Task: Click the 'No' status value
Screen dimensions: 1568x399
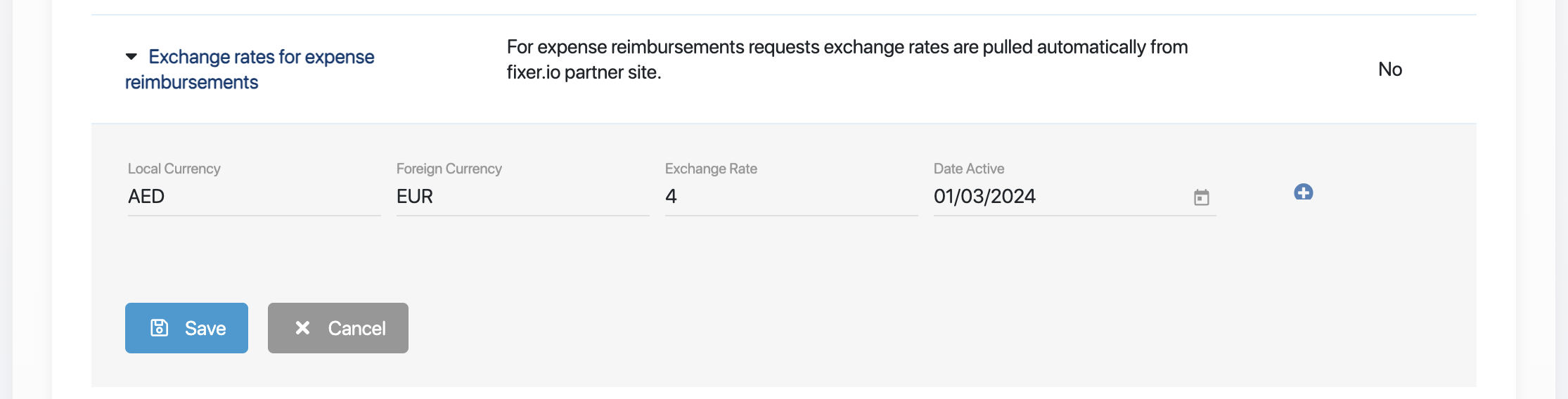Action: [x=1389, y=70]
